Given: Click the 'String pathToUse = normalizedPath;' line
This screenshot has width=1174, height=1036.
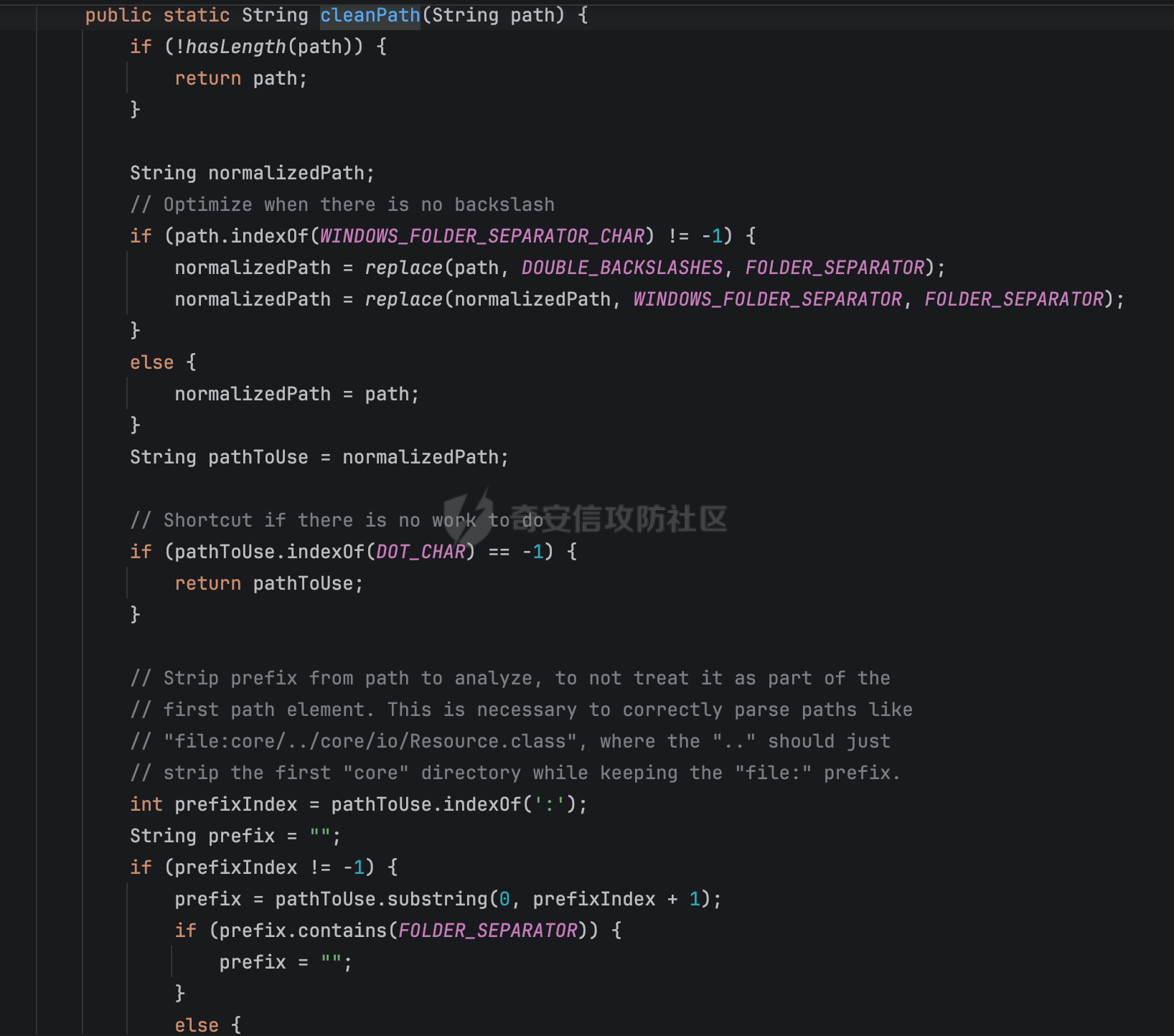Looking at the screenshot, I should 319,457.
